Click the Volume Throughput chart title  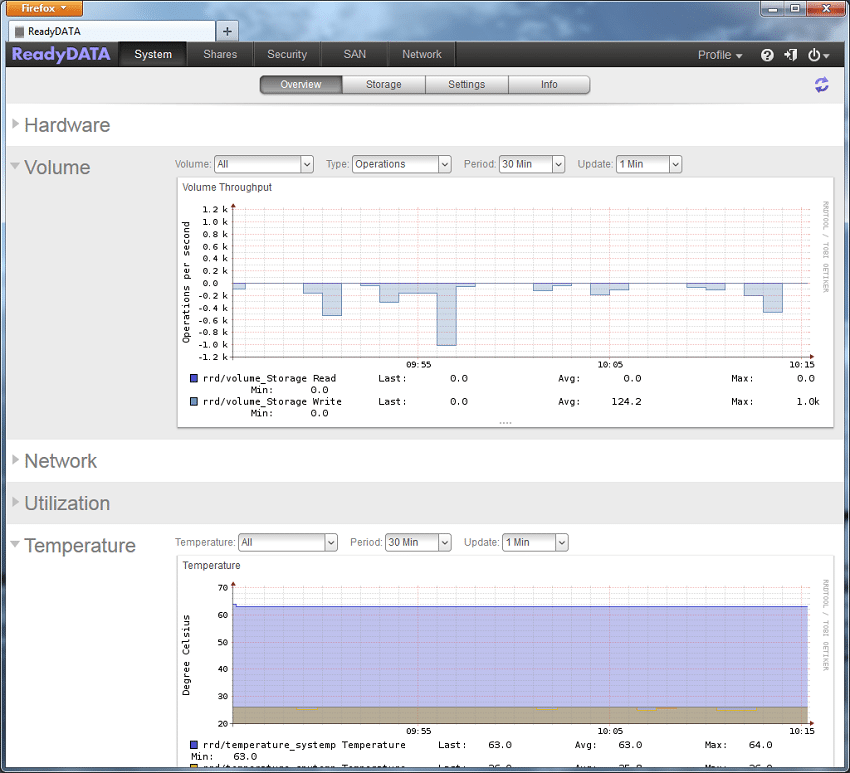coord(227,188)
